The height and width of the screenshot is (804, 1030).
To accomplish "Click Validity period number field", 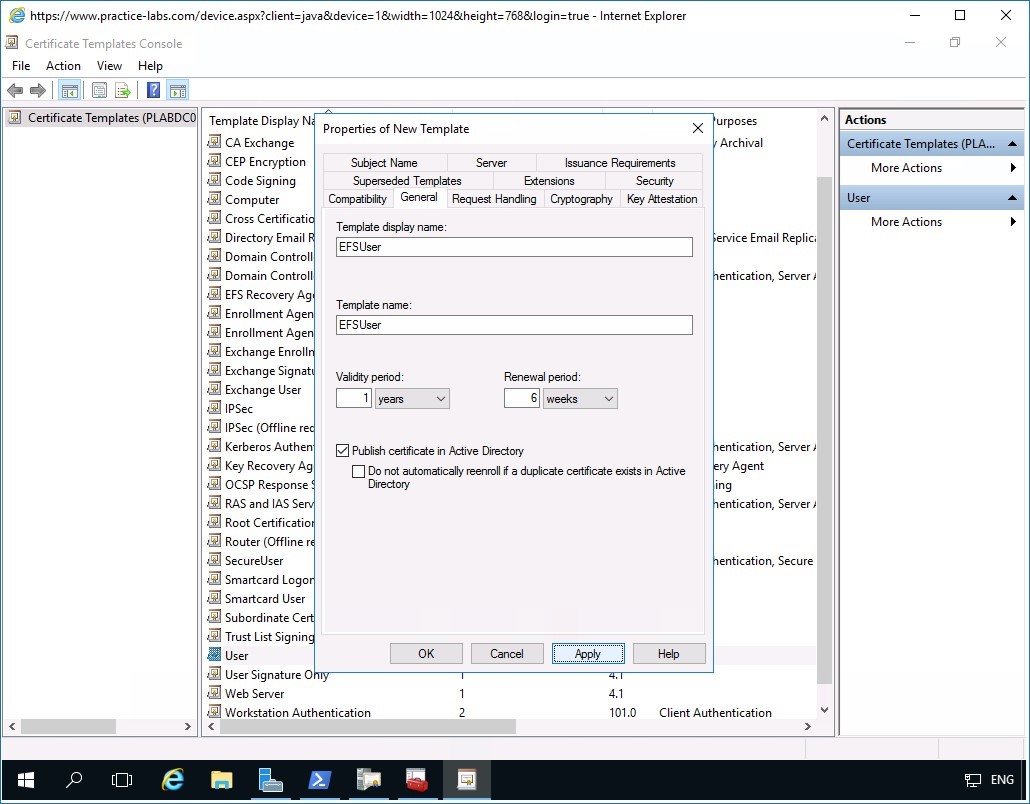I will [x=354, y=398].
